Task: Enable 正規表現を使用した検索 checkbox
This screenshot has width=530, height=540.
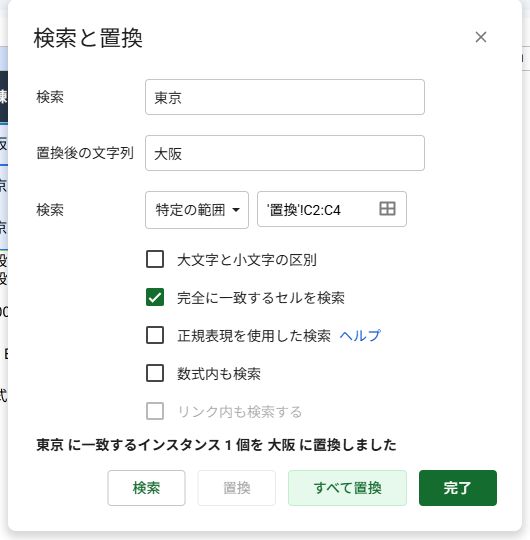Action: (x=155, y=335)
